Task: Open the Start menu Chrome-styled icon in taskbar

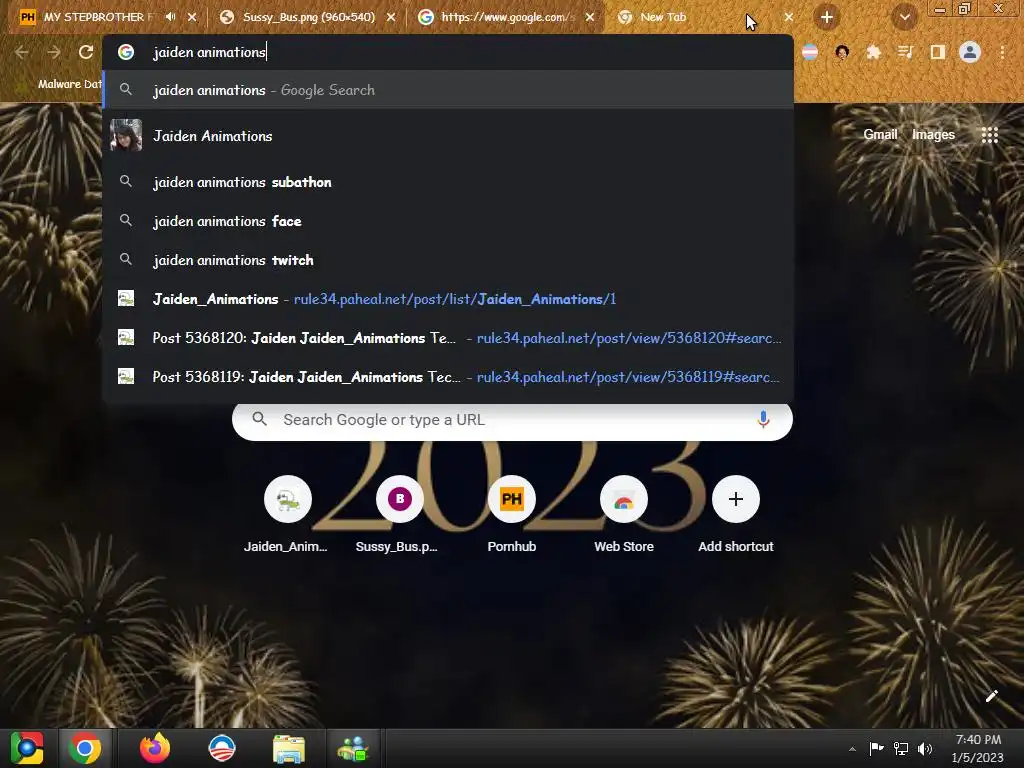Action: [27, 748]
